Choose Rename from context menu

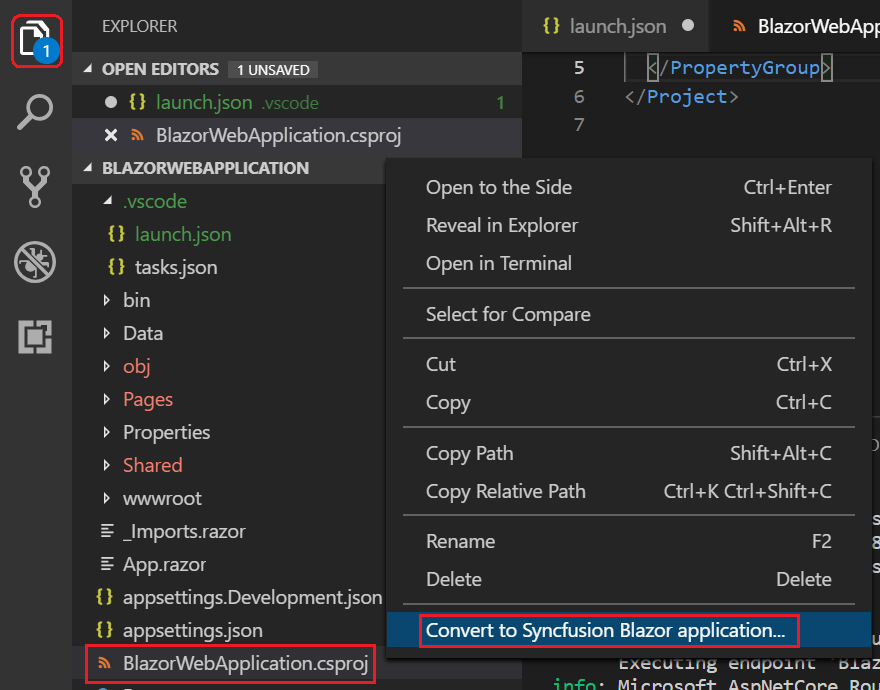(460, 541)
